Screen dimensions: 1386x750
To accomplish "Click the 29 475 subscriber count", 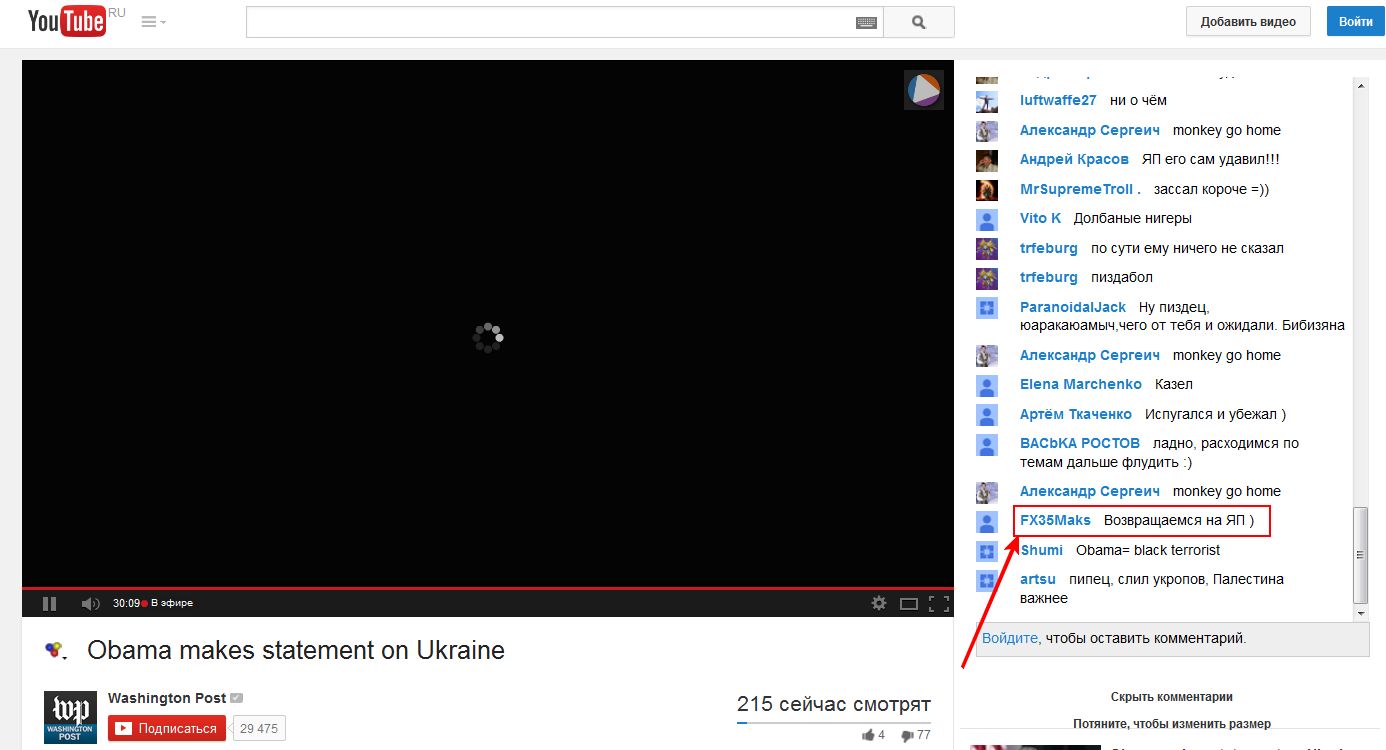I will click(x=260, y=728).
